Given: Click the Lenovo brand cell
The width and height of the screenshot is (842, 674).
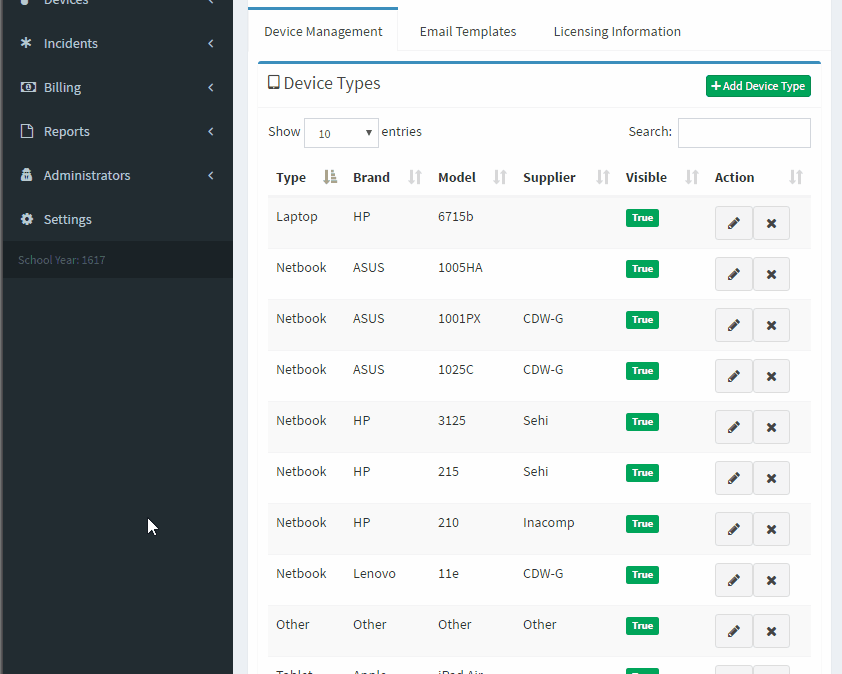Looking at the screenshot, I should [x=374, y=574].
